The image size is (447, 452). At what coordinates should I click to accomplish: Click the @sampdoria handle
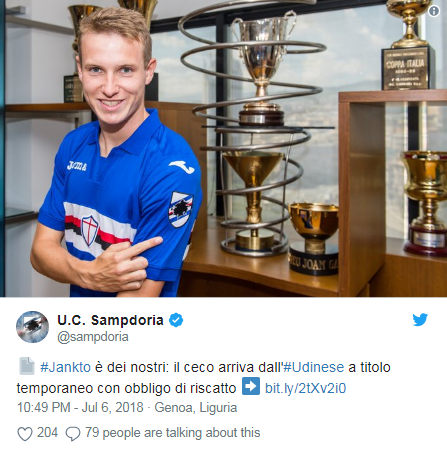pyautogui.click(x=93, y=337)
